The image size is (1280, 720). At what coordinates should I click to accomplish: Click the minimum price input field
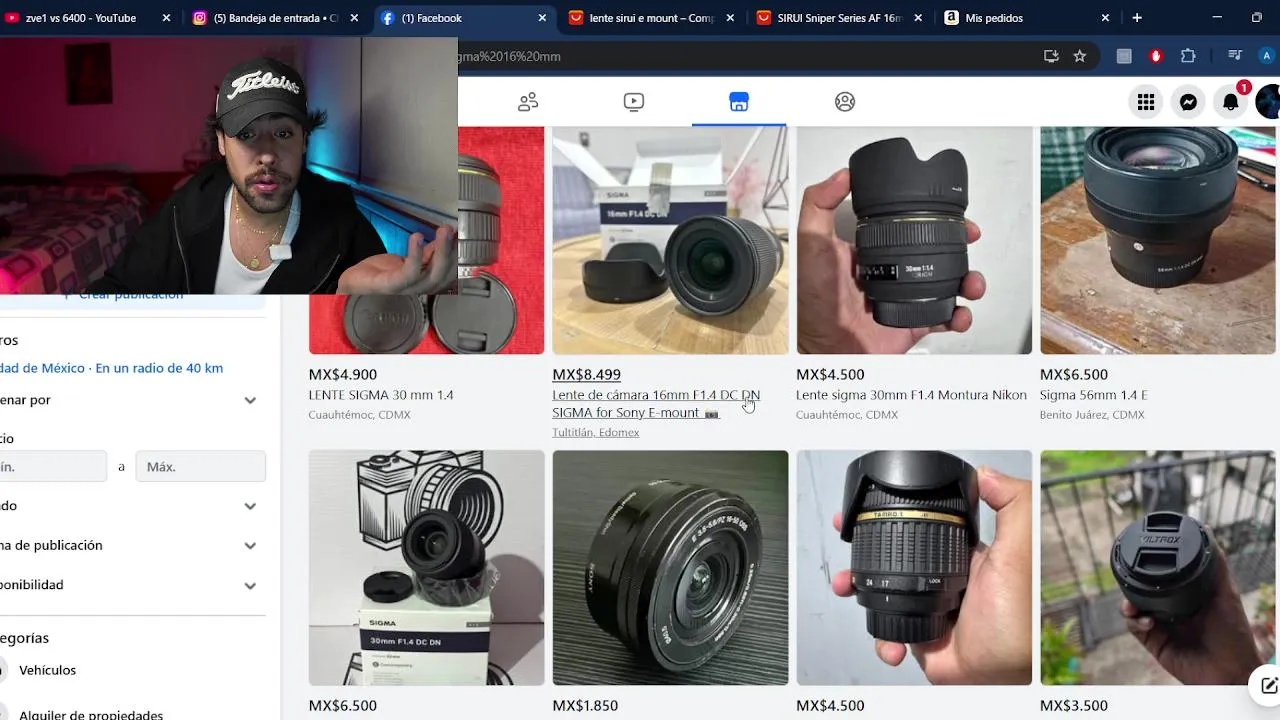(53, 467)
